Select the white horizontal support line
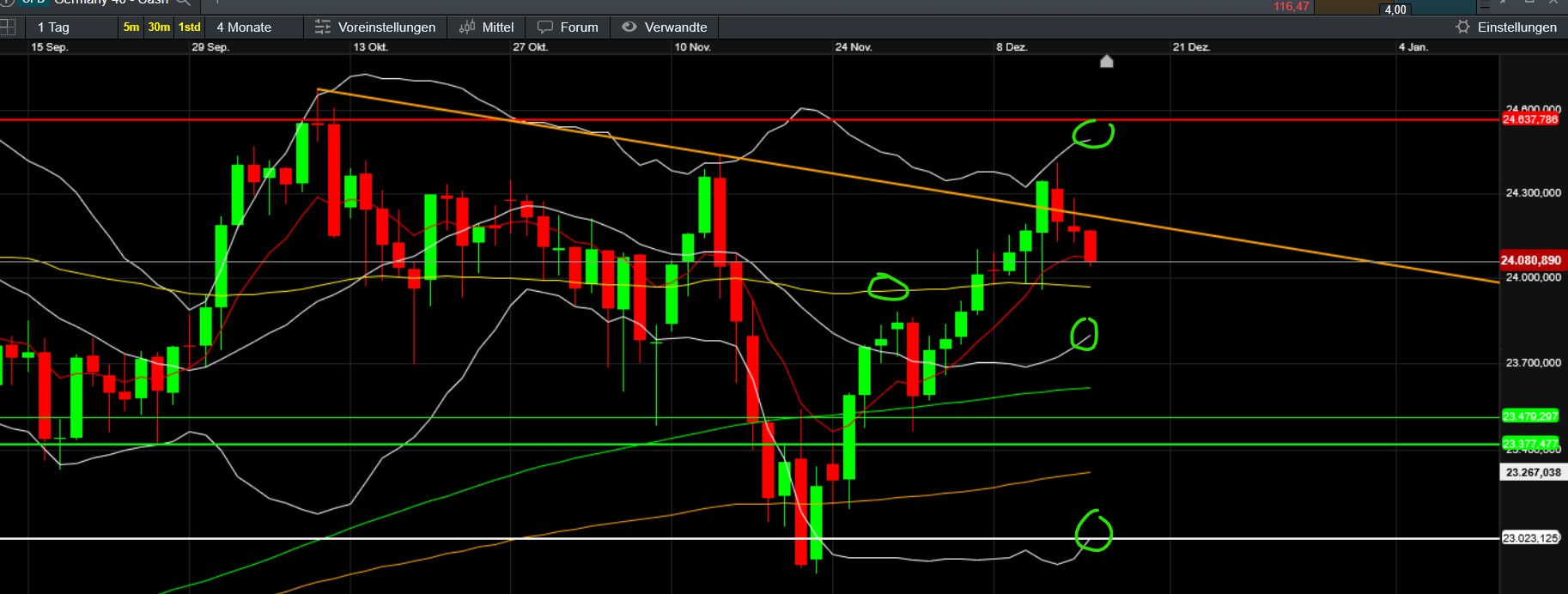Image resolution: width=1568 pixels, height=594 pixels. click(750, 538)
